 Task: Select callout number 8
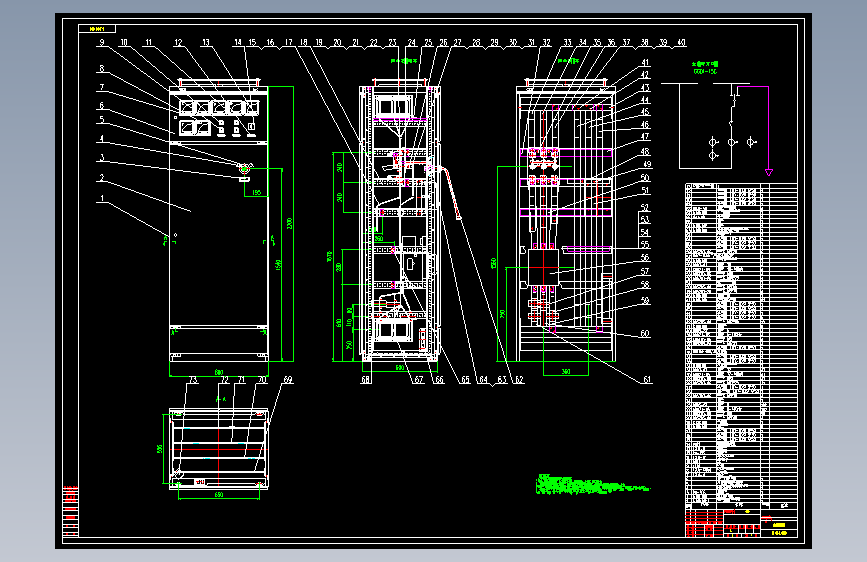click(x=102, y=69)
